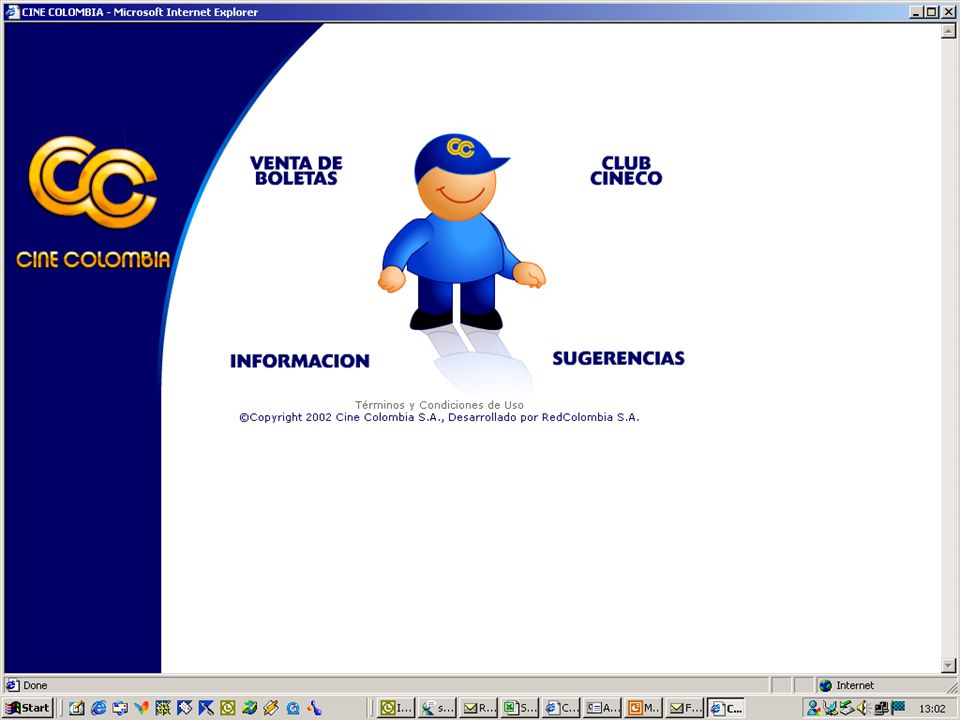
Task: Launch Show Desktop from quick launch
Action: (77, 708)
